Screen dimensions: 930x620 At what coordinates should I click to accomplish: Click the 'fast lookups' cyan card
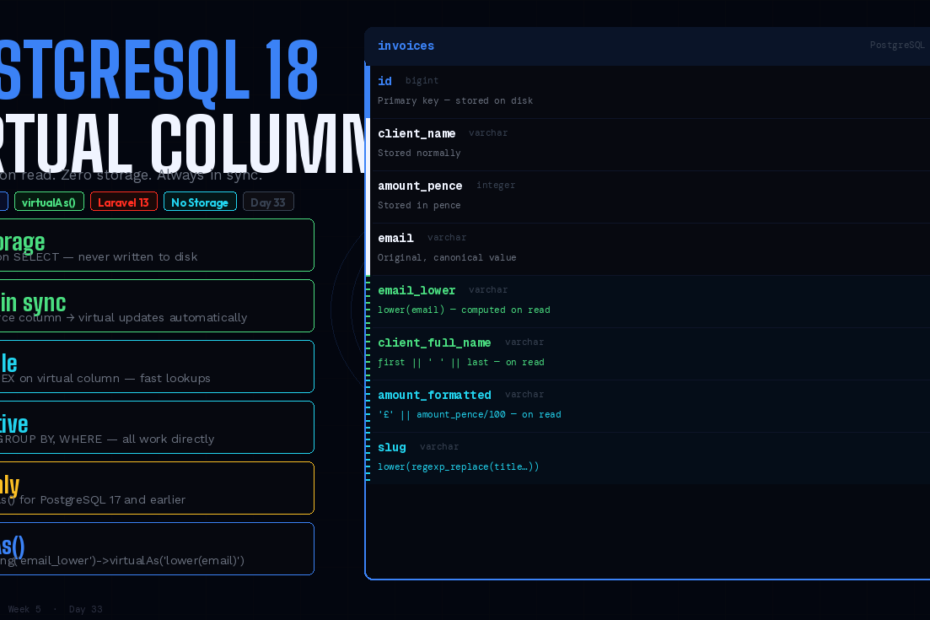pos(156,367)
